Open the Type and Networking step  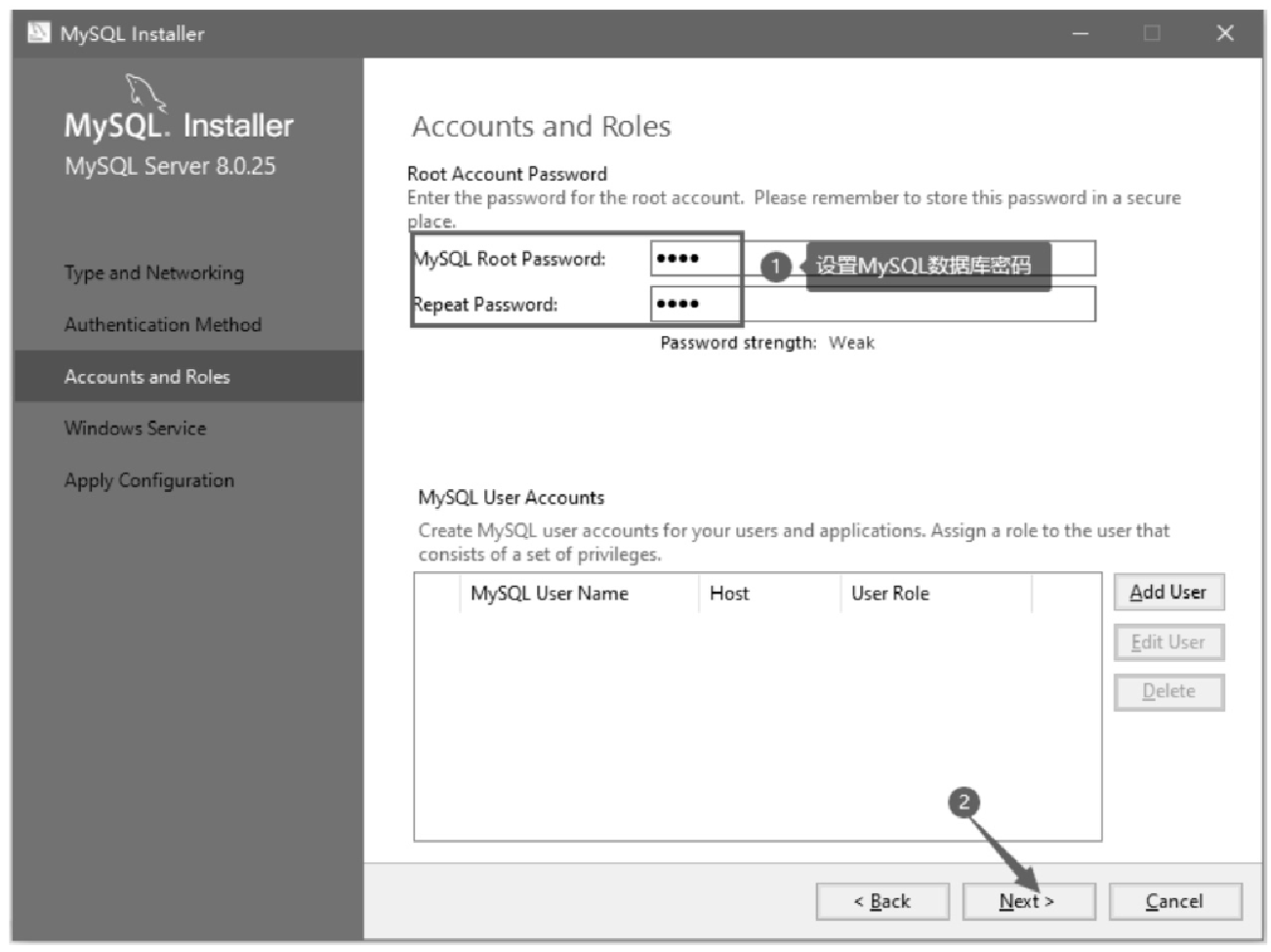click(x=154, y=273)
